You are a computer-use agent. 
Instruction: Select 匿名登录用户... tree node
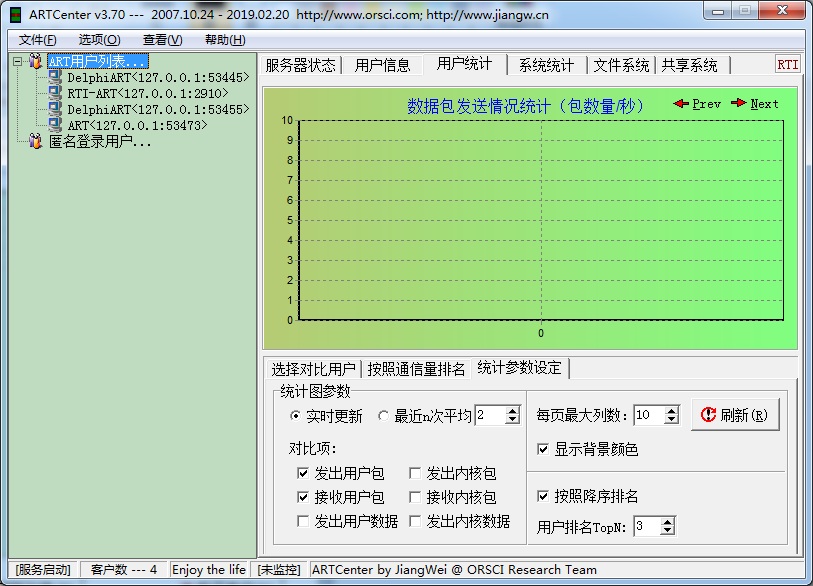point(100,142)
